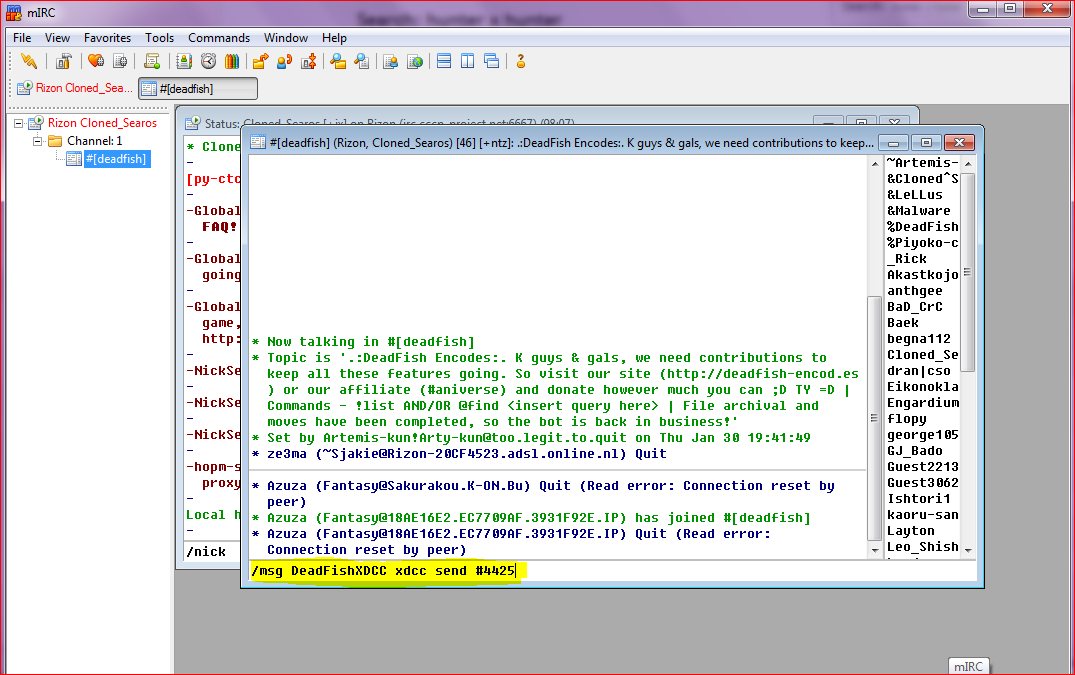Click the Connect lightning bolt toolbar icon
The width and height of the screenshot is (1075, 675).
(28, 61)
